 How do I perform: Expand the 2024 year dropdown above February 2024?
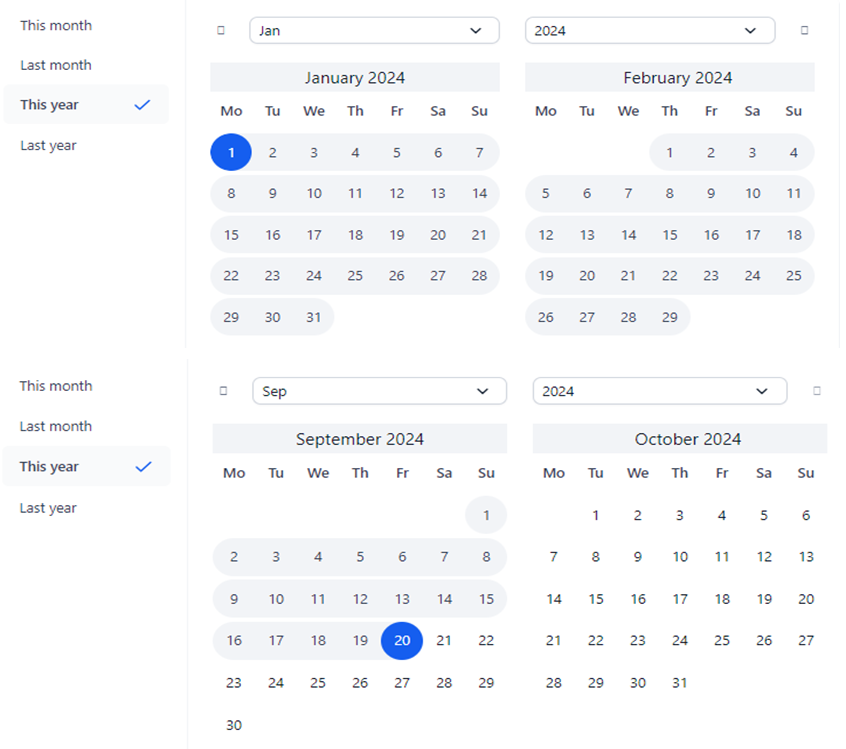point(649,30)
